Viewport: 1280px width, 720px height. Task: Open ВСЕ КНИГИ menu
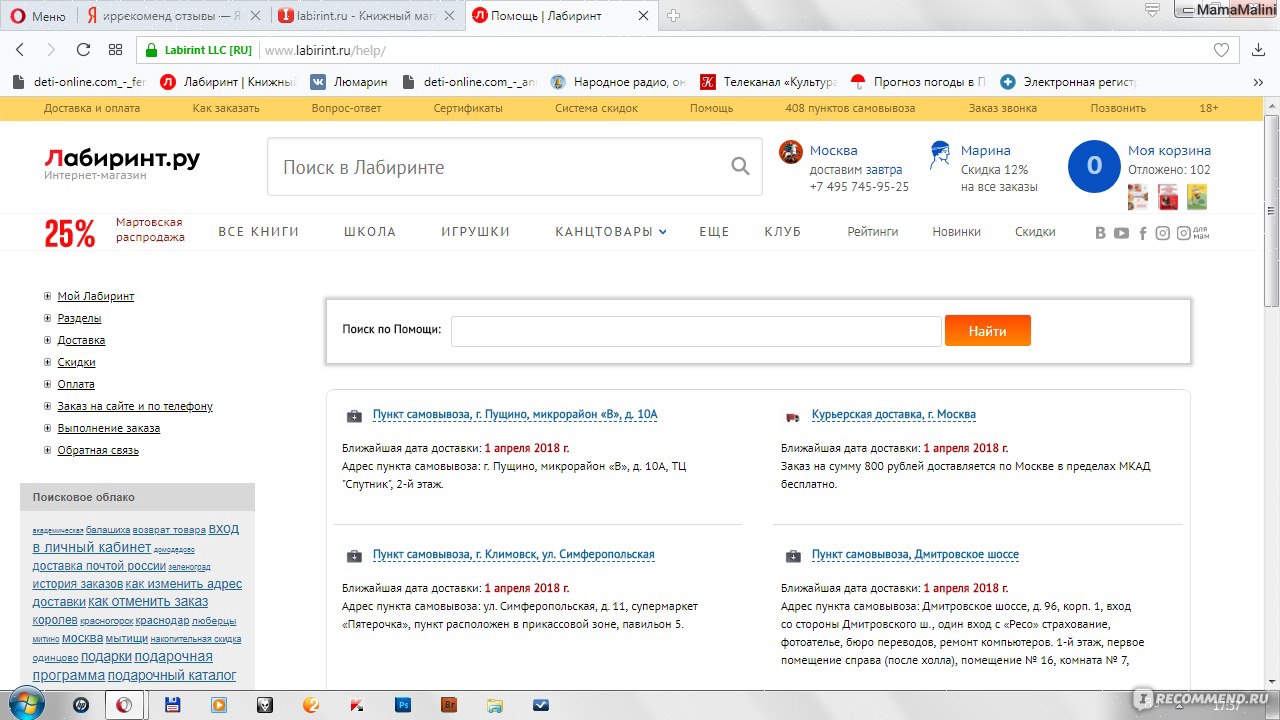(x=259, y=232)
